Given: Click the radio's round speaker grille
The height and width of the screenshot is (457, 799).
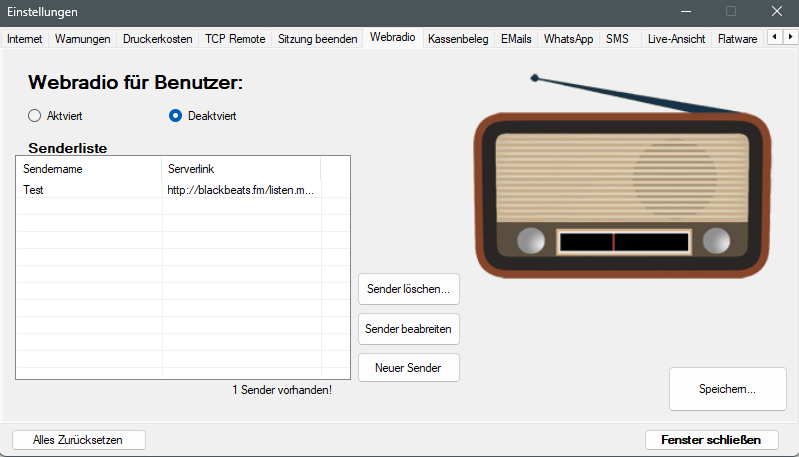Looking at the screenshot, I should (x=675, y=178).
